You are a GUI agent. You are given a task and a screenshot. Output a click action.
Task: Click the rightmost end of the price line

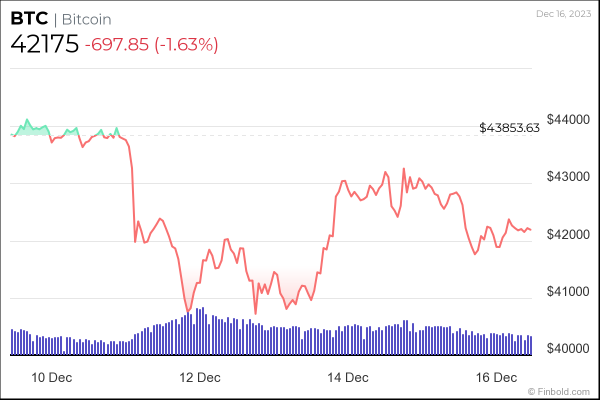(x=530, y=230)
